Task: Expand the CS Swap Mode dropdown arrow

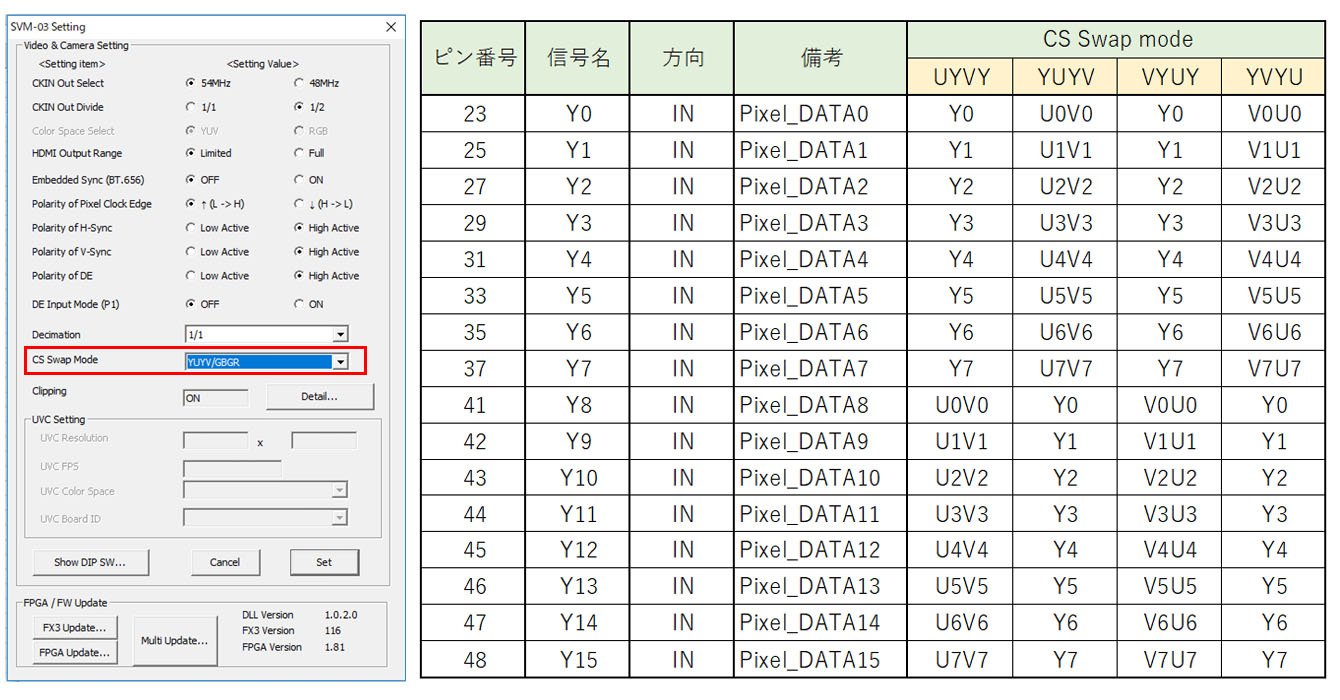Action: point(340,362)
